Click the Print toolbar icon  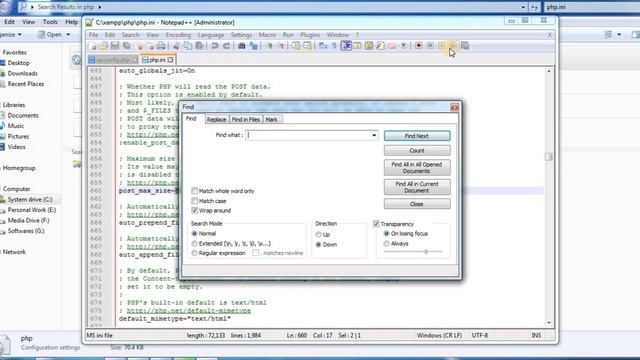coord(161,46)
